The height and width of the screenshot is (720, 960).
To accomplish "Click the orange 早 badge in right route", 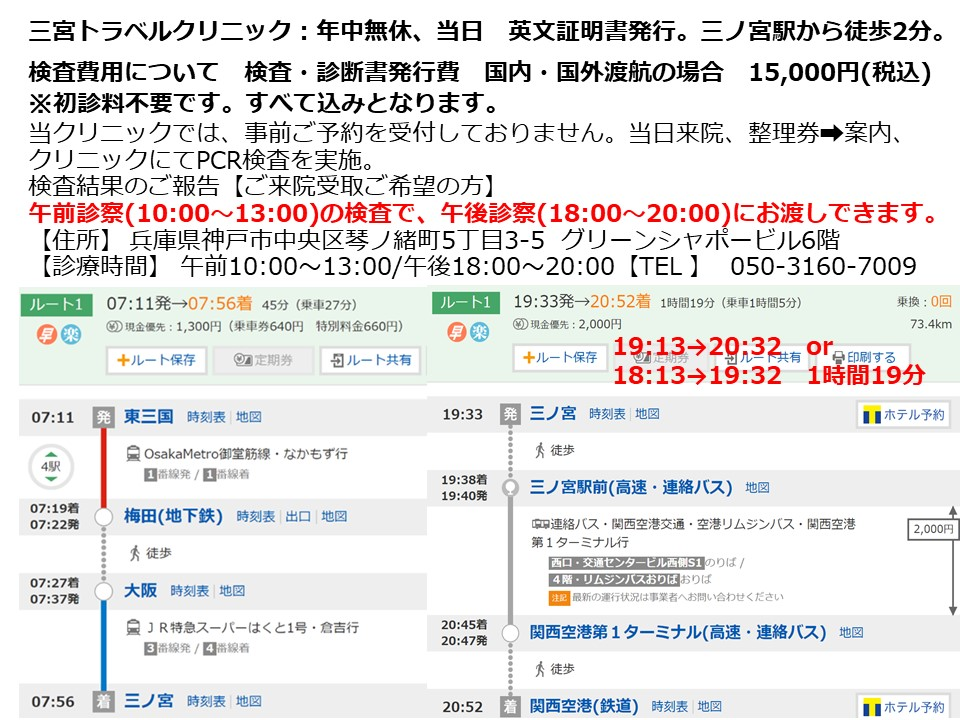I will tap(456, 332).
